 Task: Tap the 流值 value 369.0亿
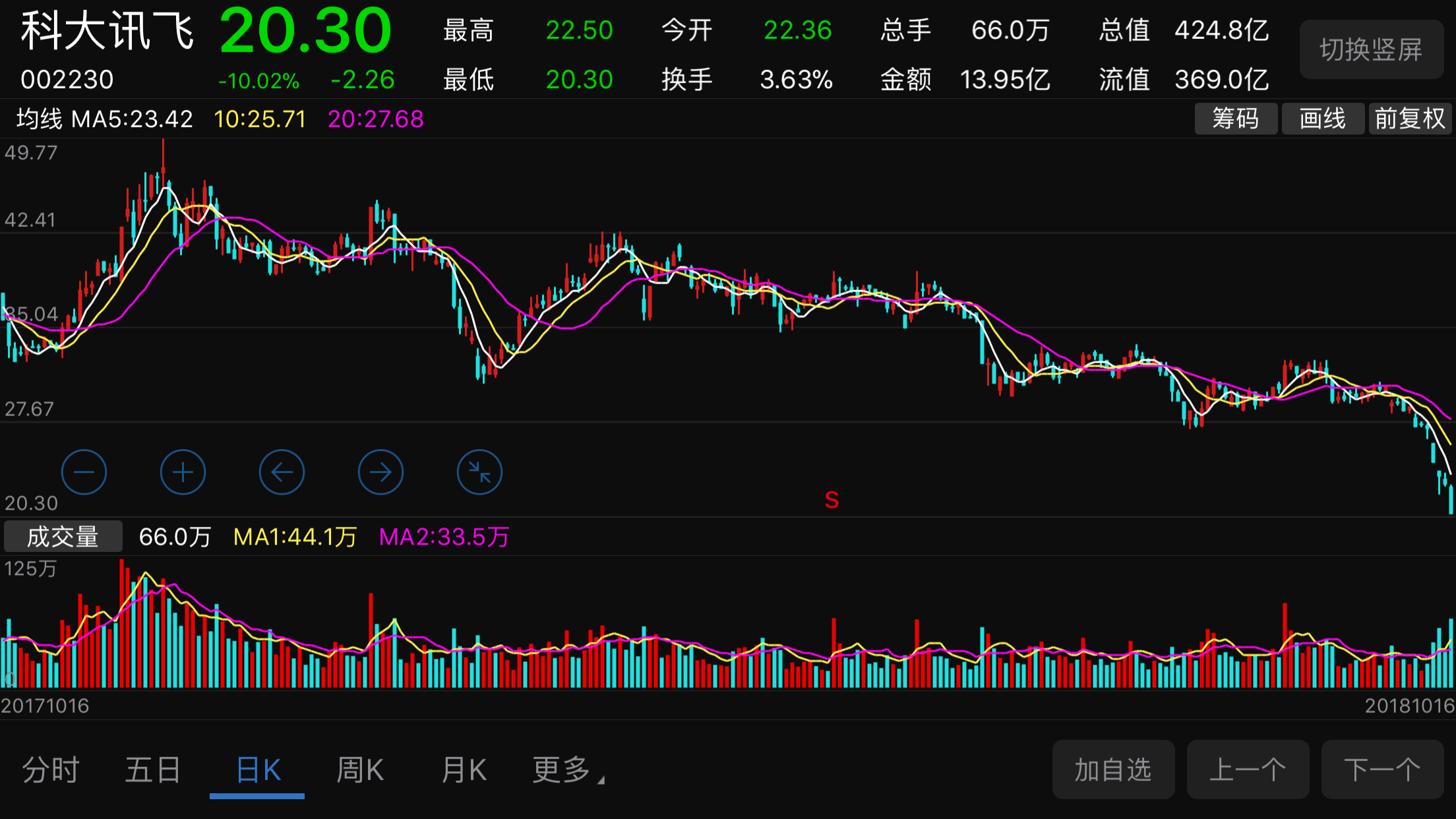pos(1222,80)
